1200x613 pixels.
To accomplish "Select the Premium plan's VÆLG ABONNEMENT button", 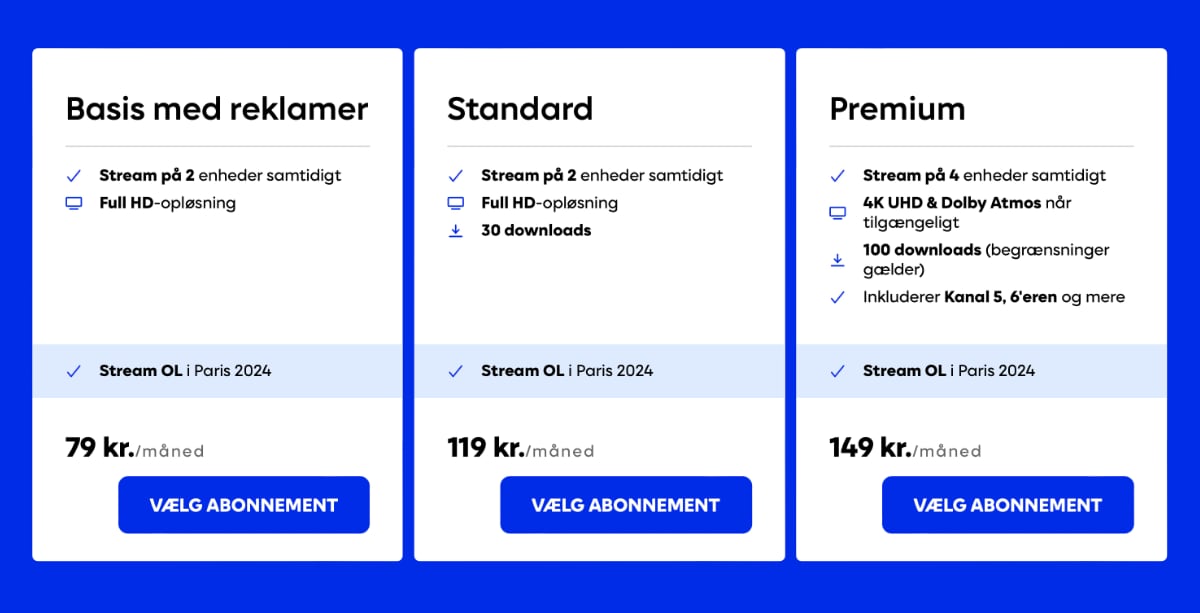I will [1007, 505].
